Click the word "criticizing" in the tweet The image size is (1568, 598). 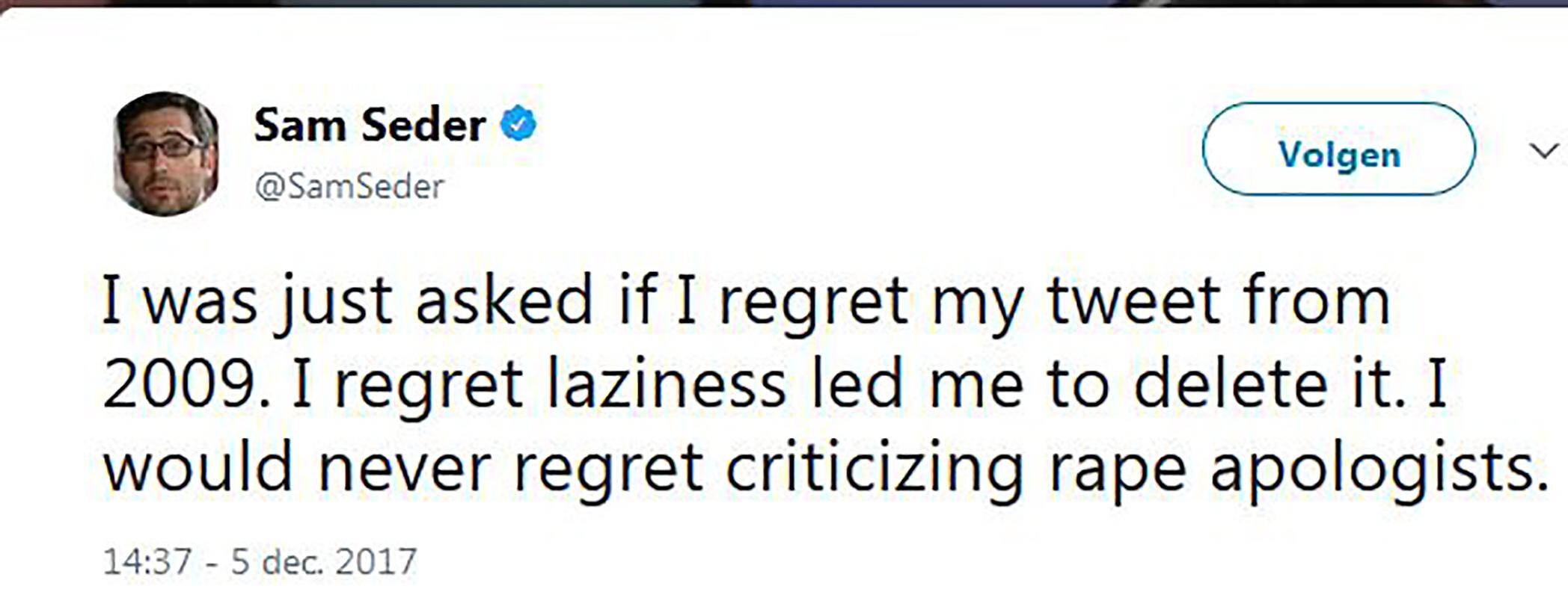pyautogui.click(x=874, y=469)
